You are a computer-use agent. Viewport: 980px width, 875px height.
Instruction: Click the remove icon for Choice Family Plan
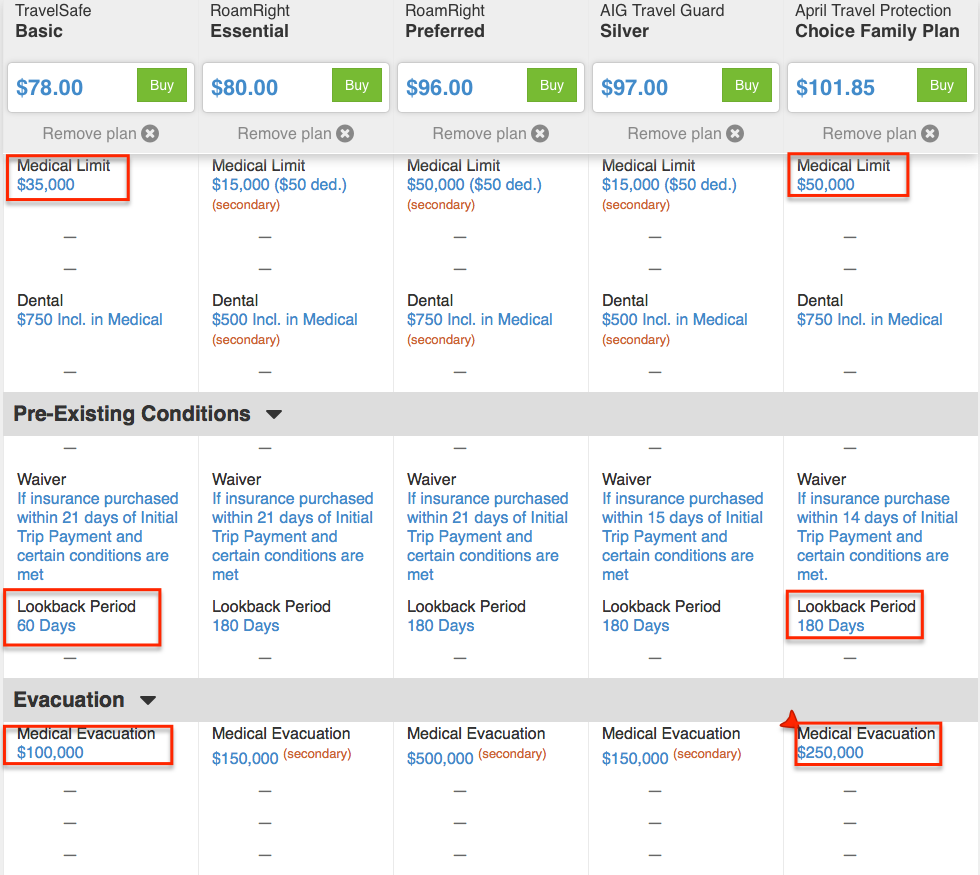[x=930, y=133]
